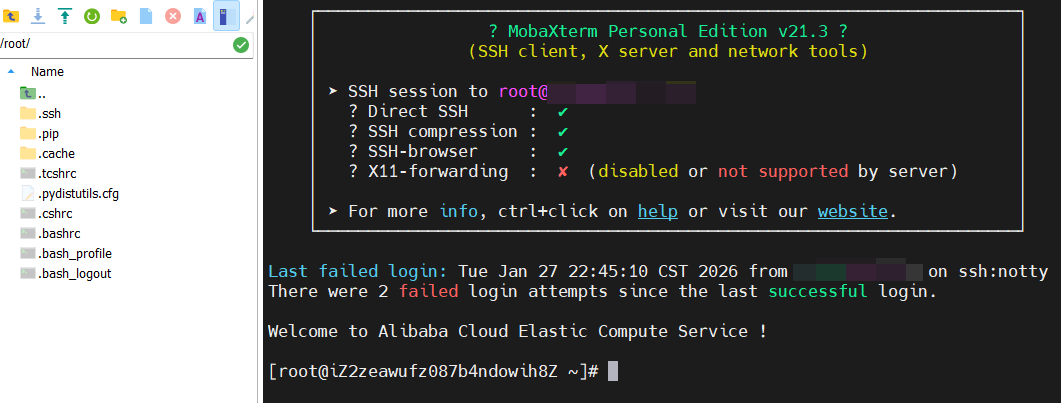Image resolution: width=1061 pixels, height=403 pixels.
Task: Select the .pydistutils.cfg file
Action: tap(70, 193)
